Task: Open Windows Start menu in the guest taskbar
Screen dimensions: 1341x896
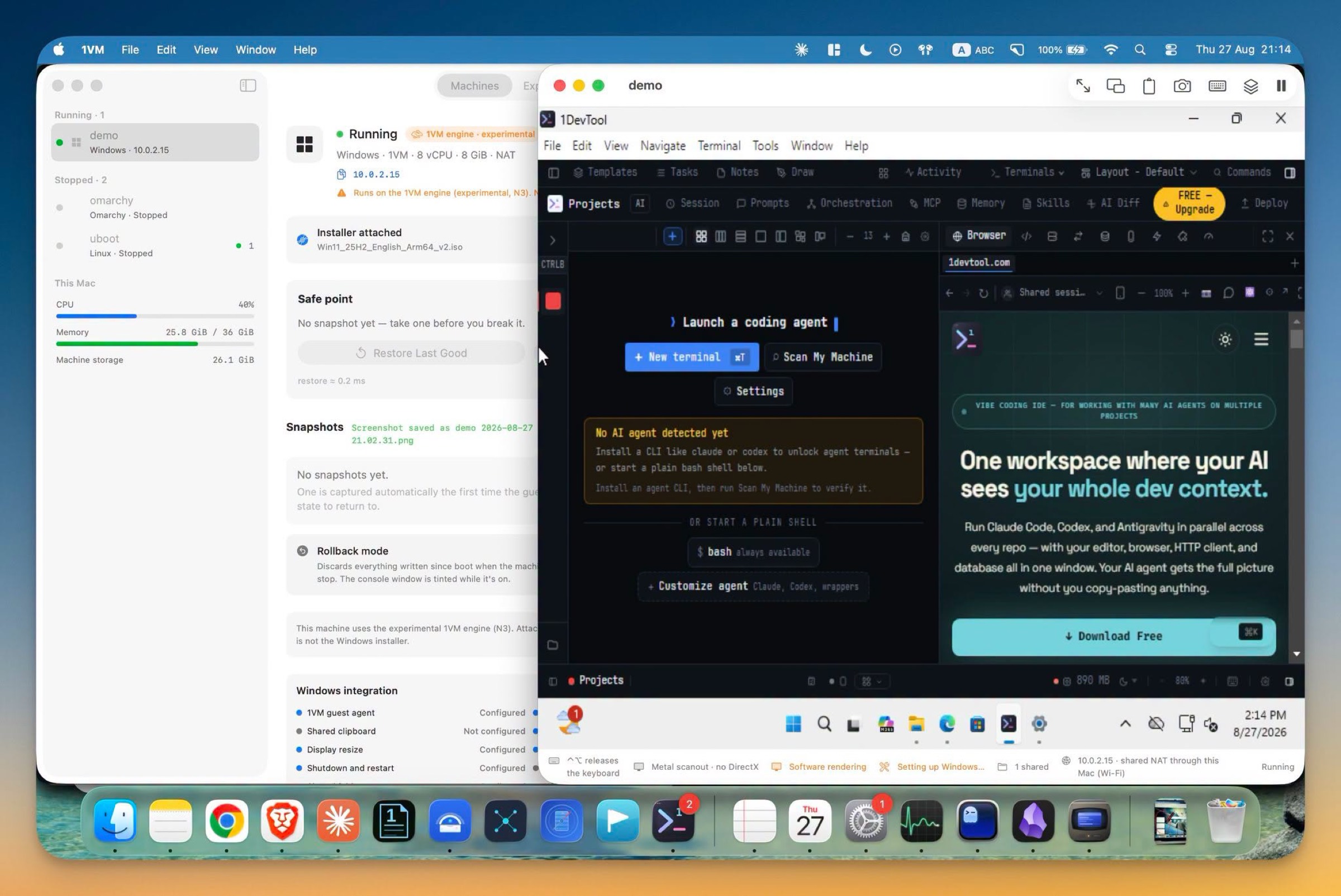Action: [x=793, y=724]
